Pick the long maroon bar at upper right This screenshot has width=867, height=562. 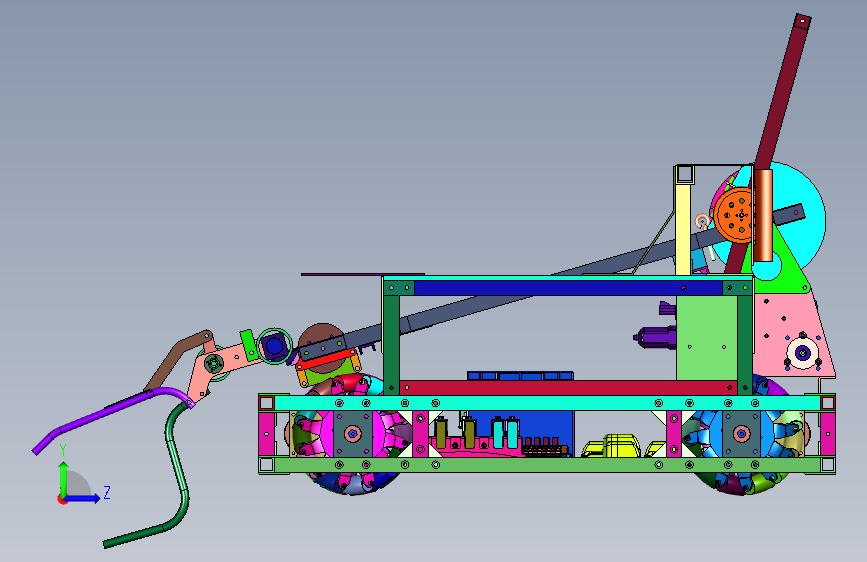click(x=784, y=94)
